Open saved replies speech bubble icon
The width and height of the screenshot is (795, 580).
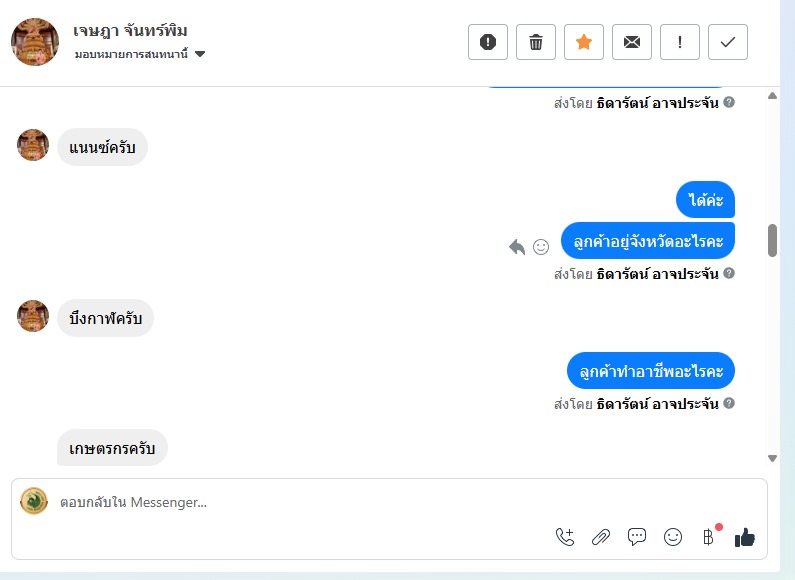pyautogui.click(x=637, y=537)
